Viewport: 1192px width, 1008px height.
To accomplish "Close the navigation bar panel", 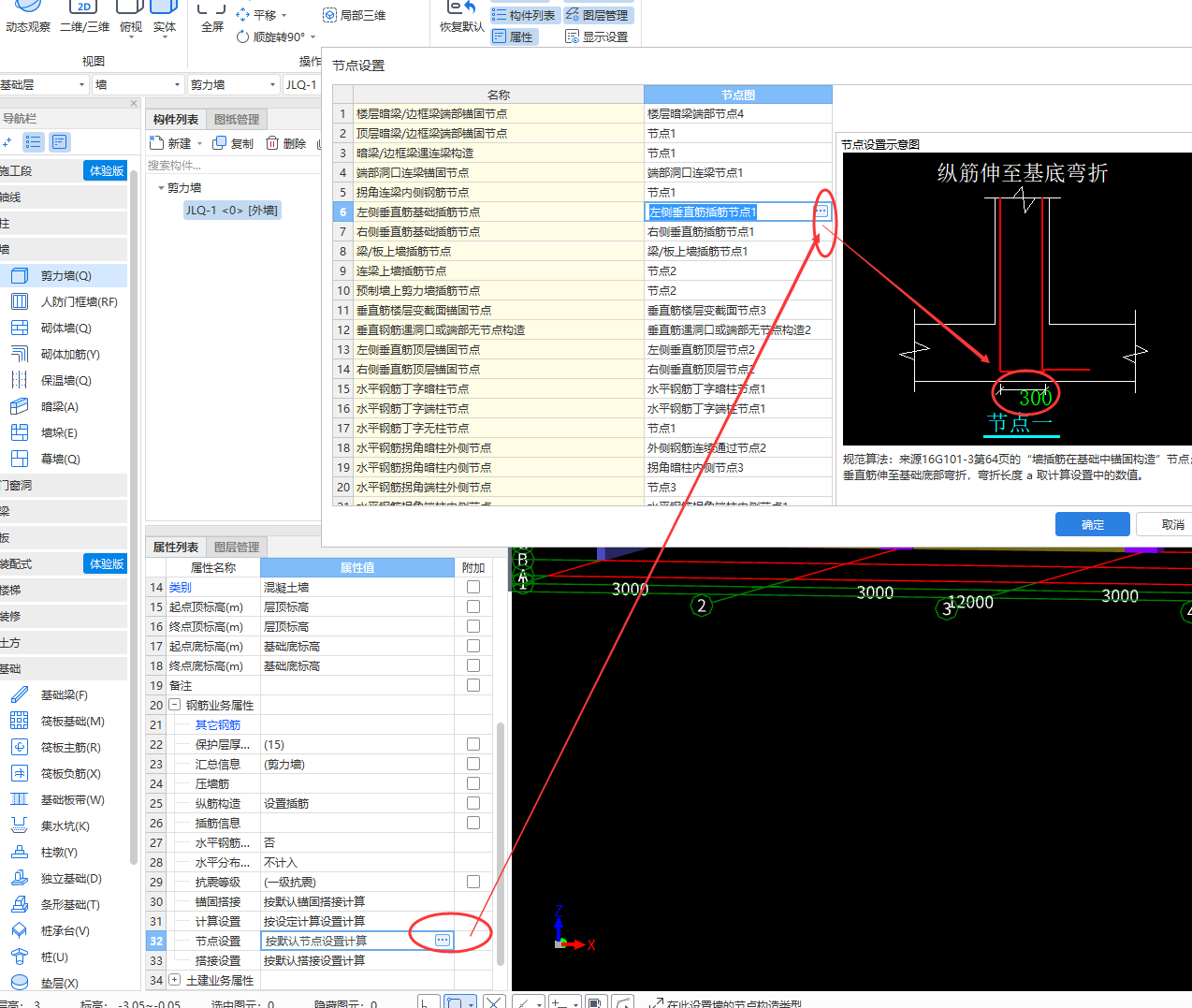I will coord(134,104).
